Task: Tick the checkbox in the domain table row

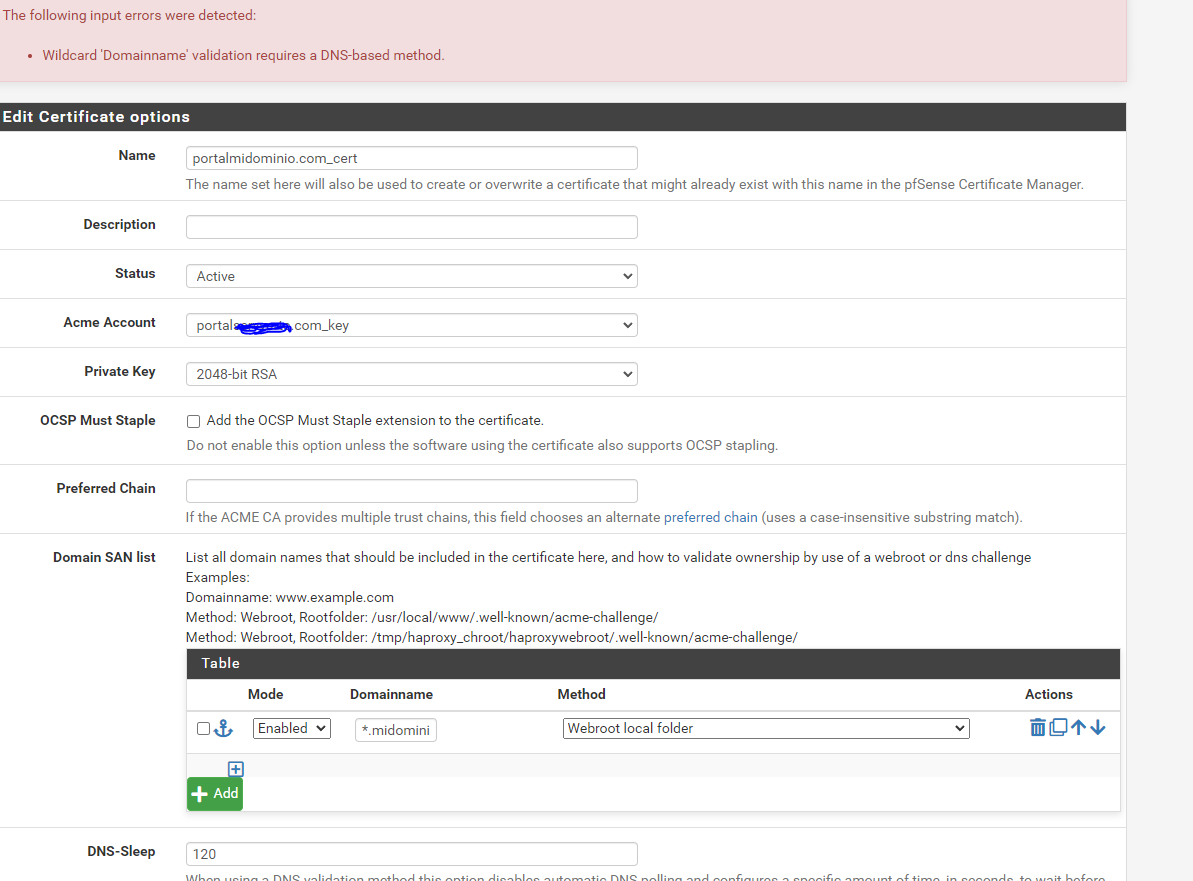Action: pyautogui.click(x=203, y=729)
